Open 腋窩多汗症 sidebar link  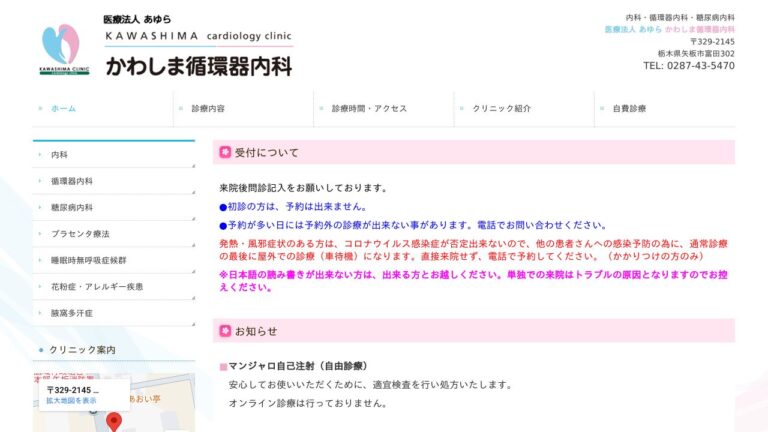(114, 313)
